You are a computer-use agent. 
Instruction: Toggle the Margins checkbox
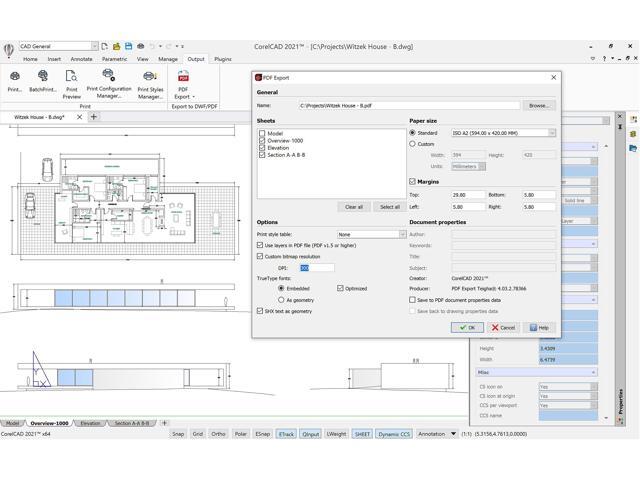coord(412,181)
